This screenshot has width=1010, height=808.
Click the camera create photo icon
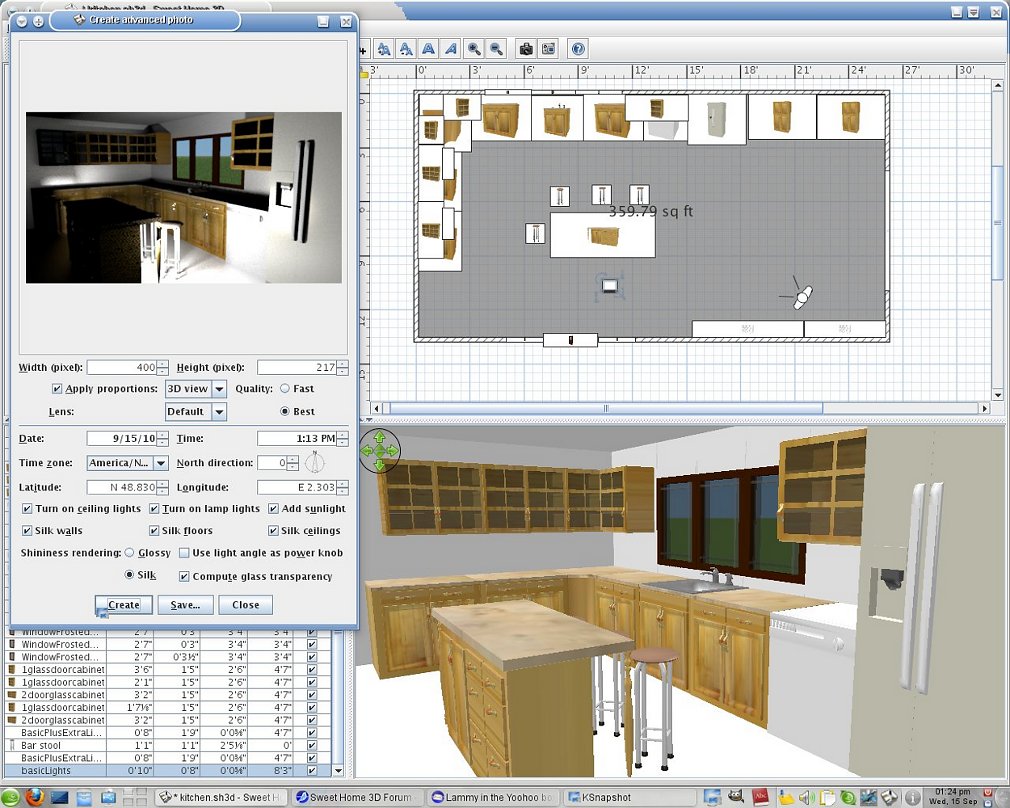[x=525, y=48]
